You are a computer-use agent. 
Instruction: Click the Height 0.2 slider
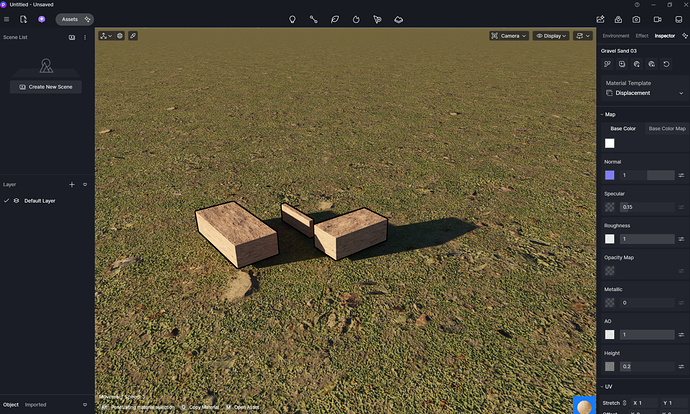(x=647, y=366)
